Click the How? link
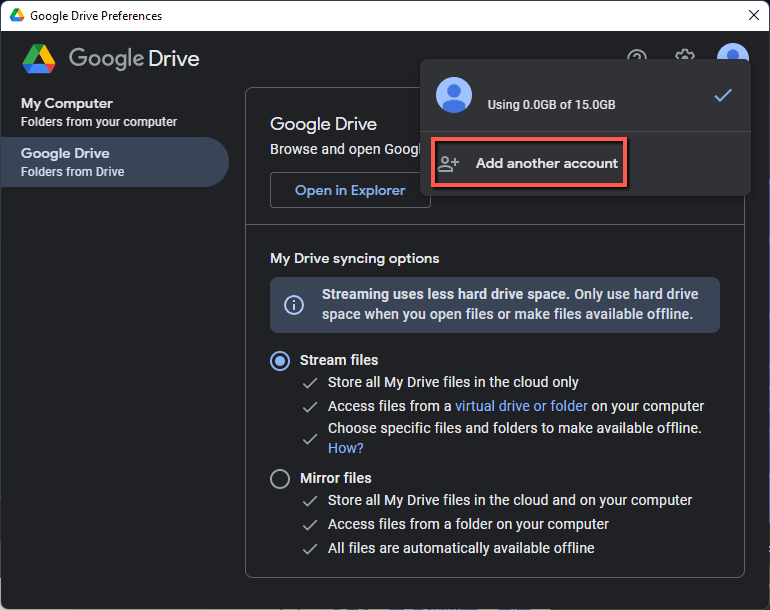770x610 pixels. (346, 448)
